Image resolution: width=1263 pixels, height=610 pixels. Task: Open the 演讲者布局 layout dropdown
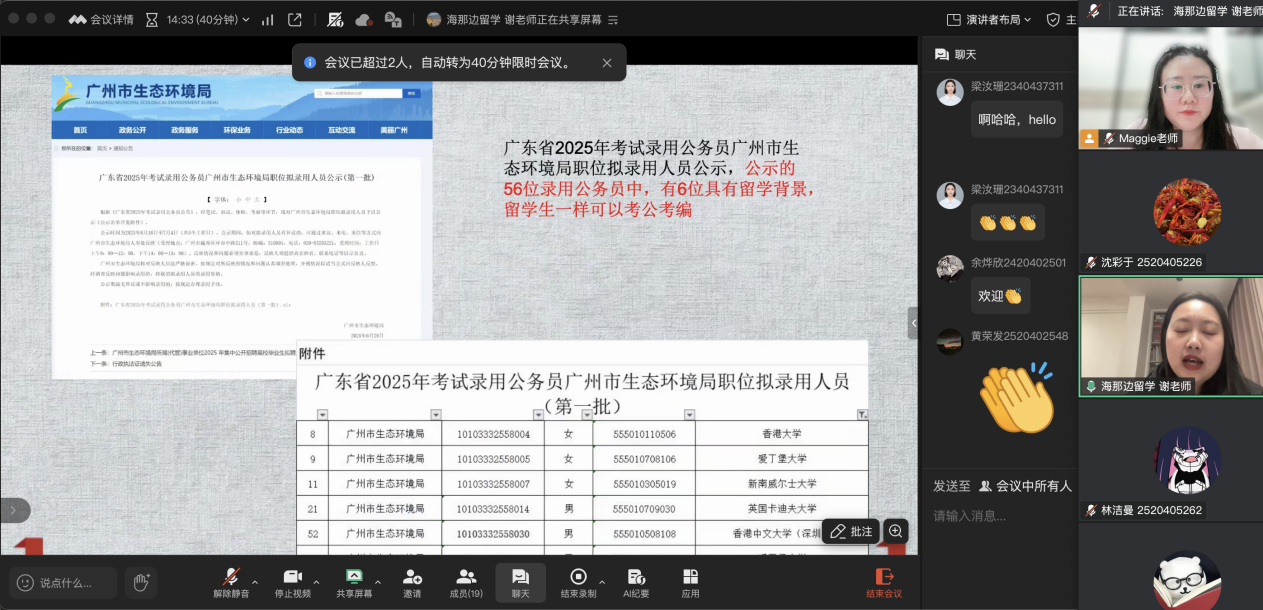pyautogui.click(x=988, y=19)
